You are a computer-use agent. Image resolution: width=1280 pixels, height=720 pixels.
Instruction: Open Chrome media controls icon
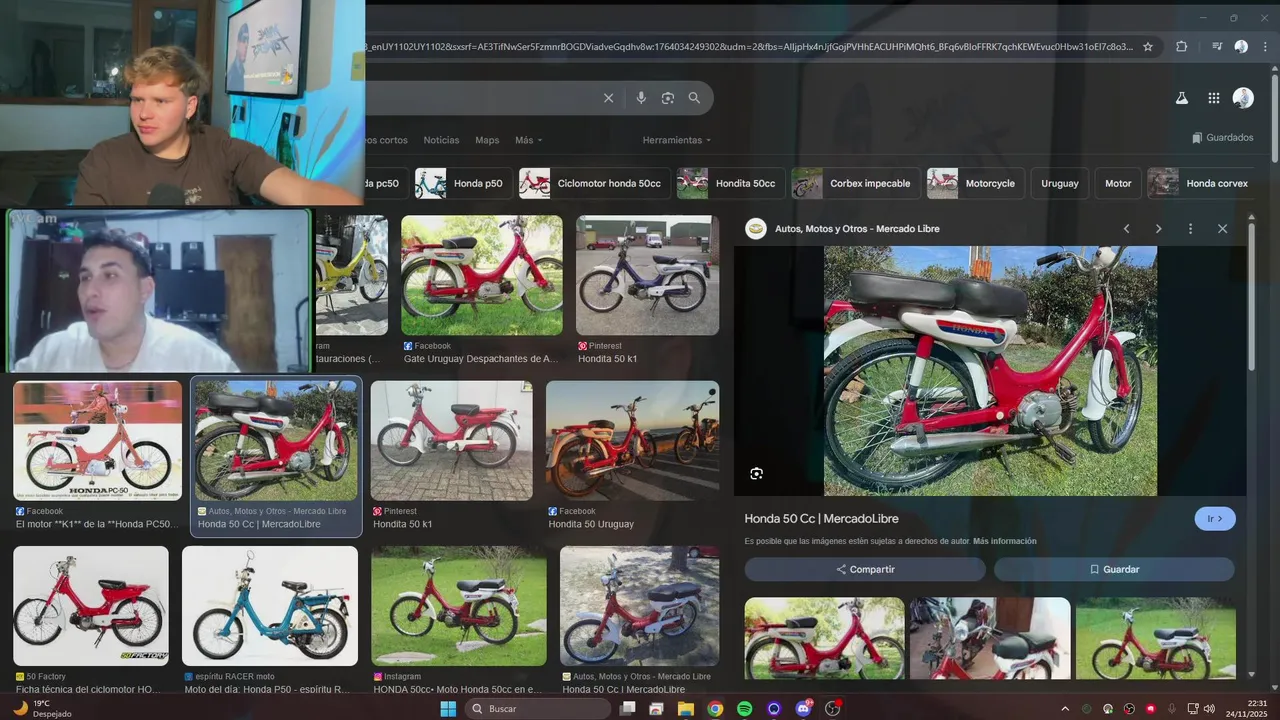[1217, 46]
